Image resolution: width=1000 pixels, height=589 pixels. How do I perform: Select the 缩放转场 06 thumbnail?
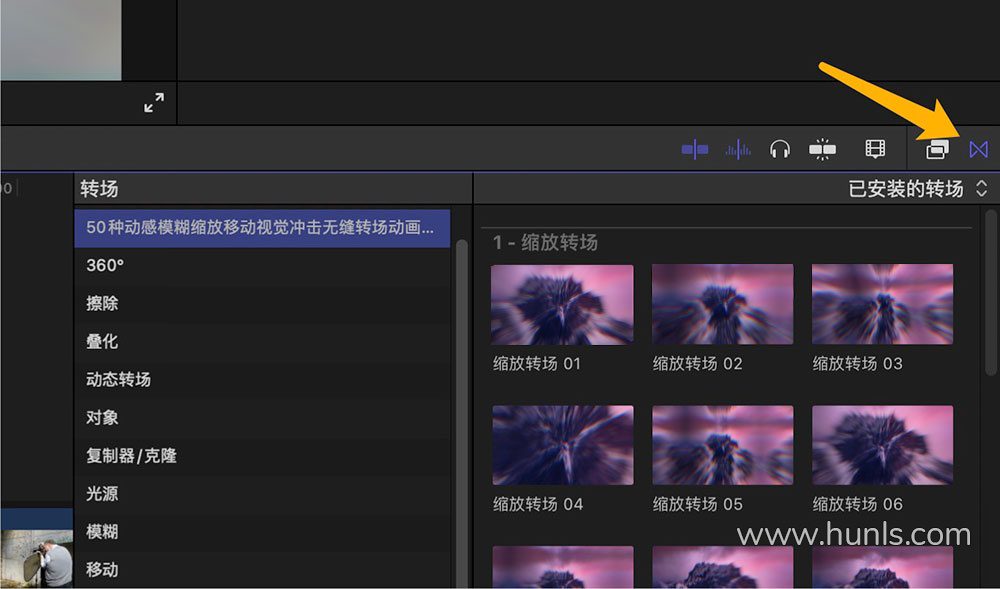tap(883, 445)
